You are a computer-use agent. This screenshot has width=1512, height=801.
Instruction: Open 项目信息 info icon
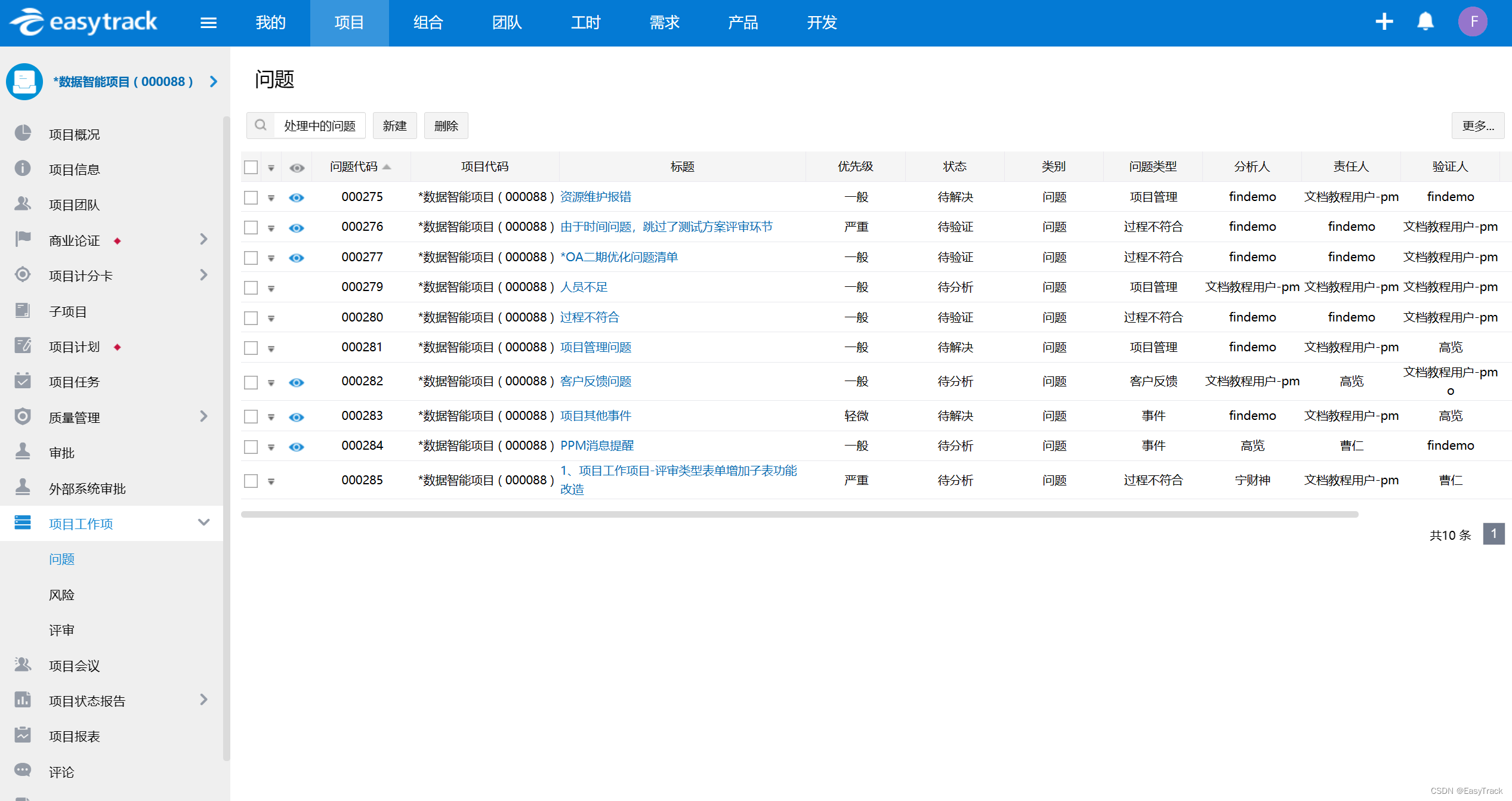[23, 168]
